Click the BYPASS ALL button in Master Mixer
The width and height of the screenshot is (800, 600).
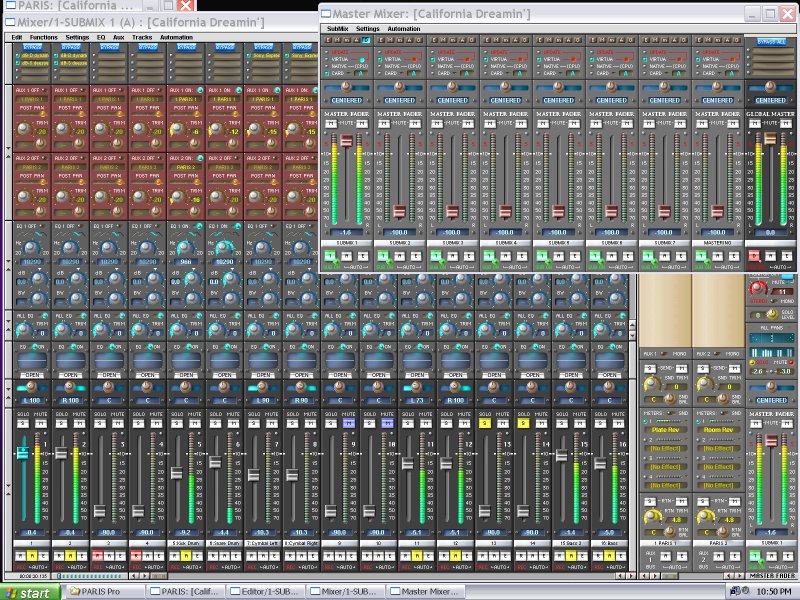(x=771, y=42)
